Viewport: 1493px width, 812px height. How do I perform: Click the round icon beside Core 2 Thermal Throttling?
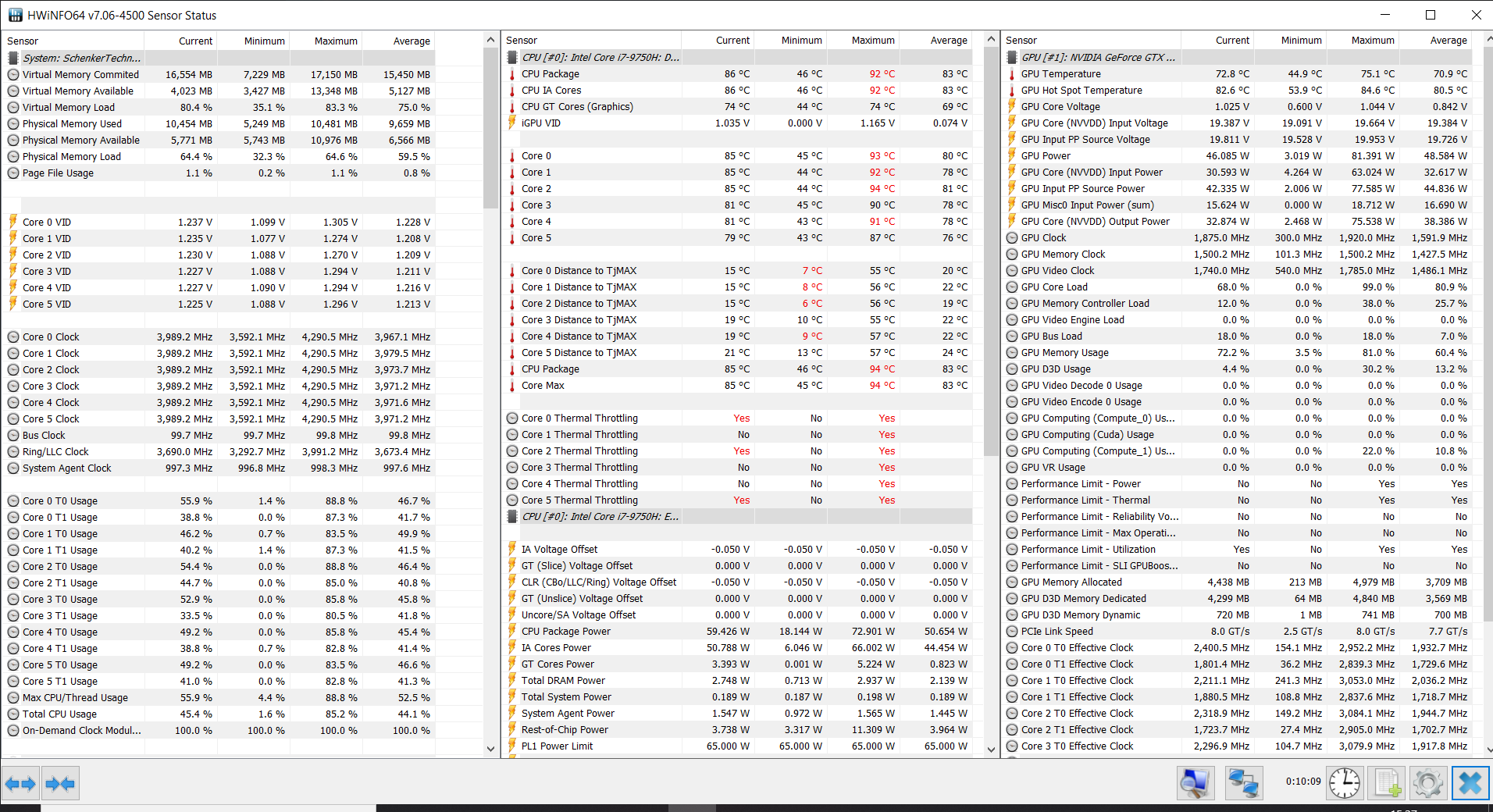512,451
